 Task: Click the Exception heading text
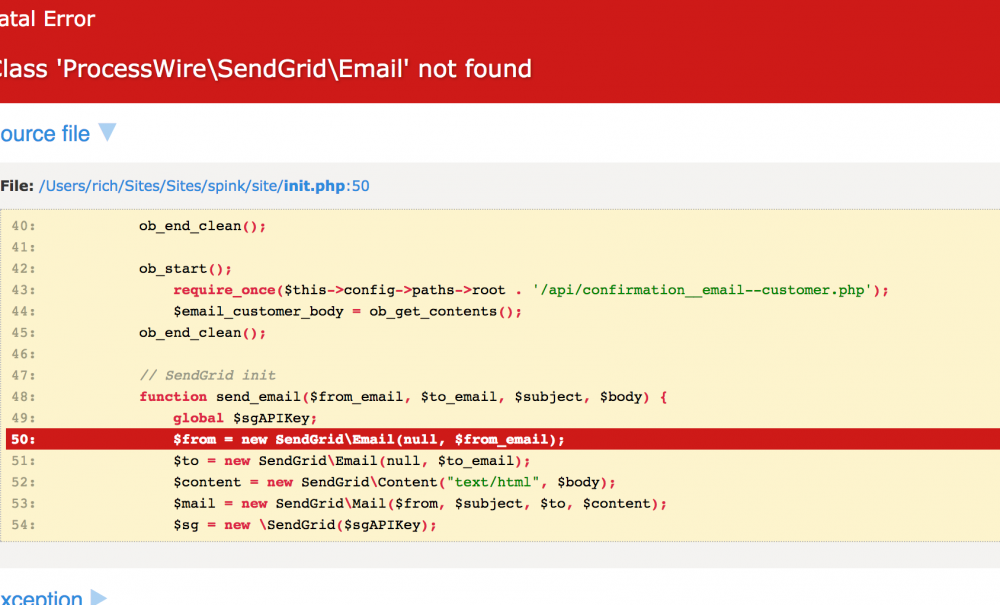point(41,598)
